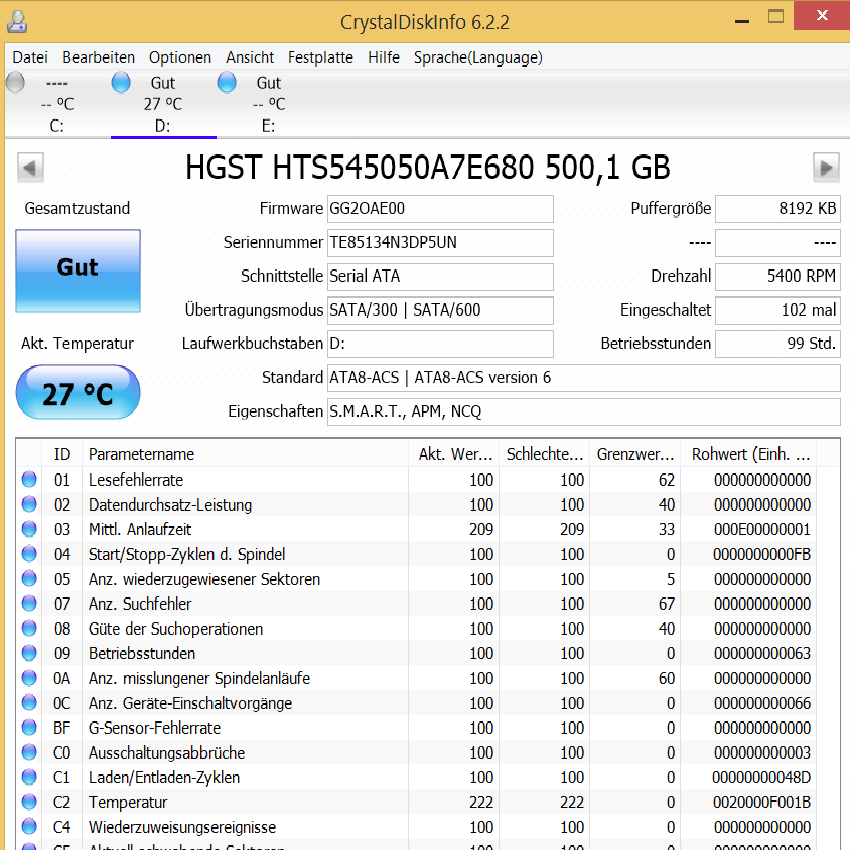This screenshot has height=850, width=850.
Task: Click status orb of Mittl. Anlaufzeit row
Action: point(29,529)
